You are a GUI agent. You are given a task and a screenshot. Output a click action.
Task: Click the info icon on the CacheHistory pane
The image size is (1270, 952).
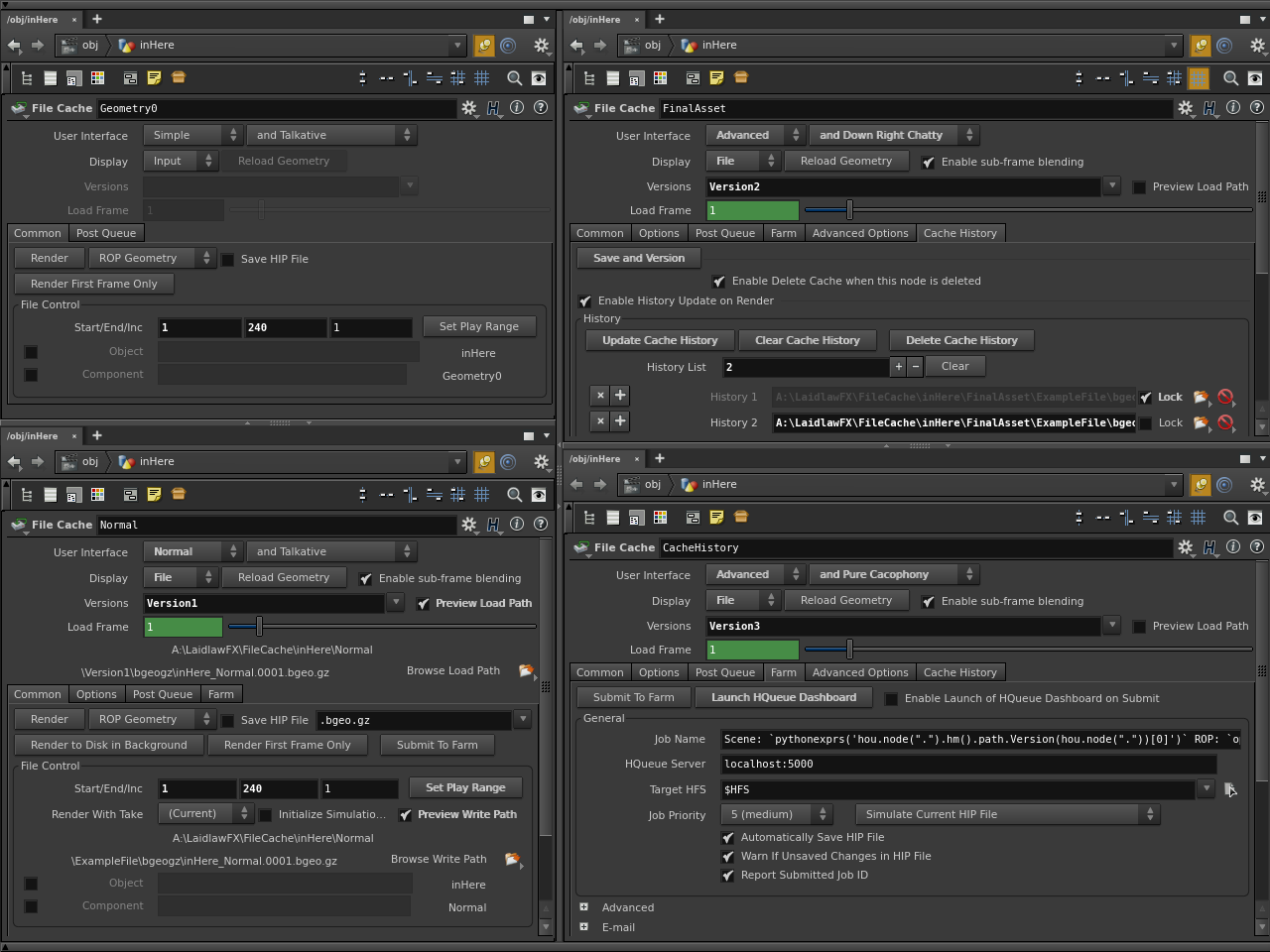click(1233, 547)
